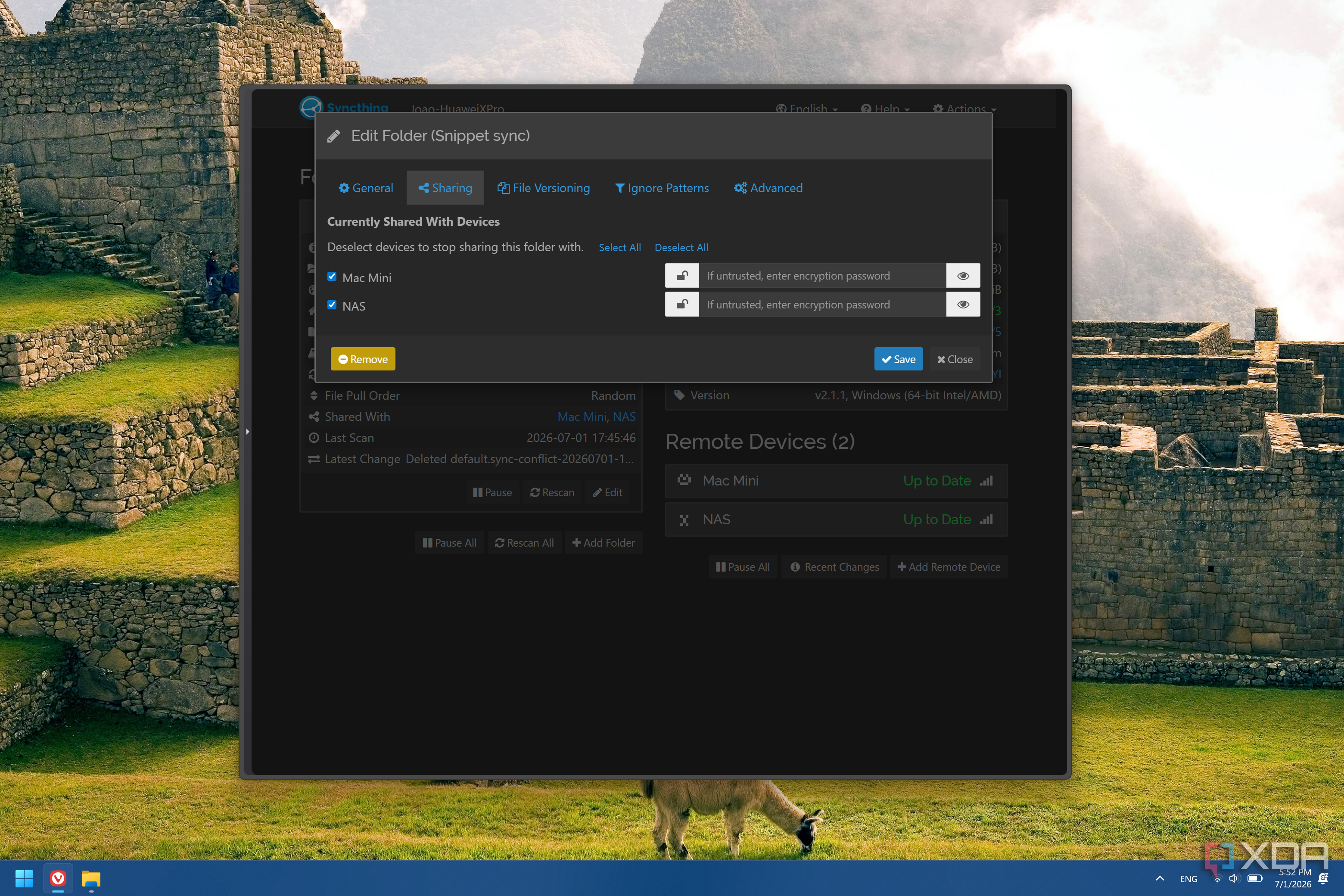The width and height of the screenshot is (1344, 896).
Task: Pause the Snippet sync folder
Action: pyautogui.click(x=492, y=492)
